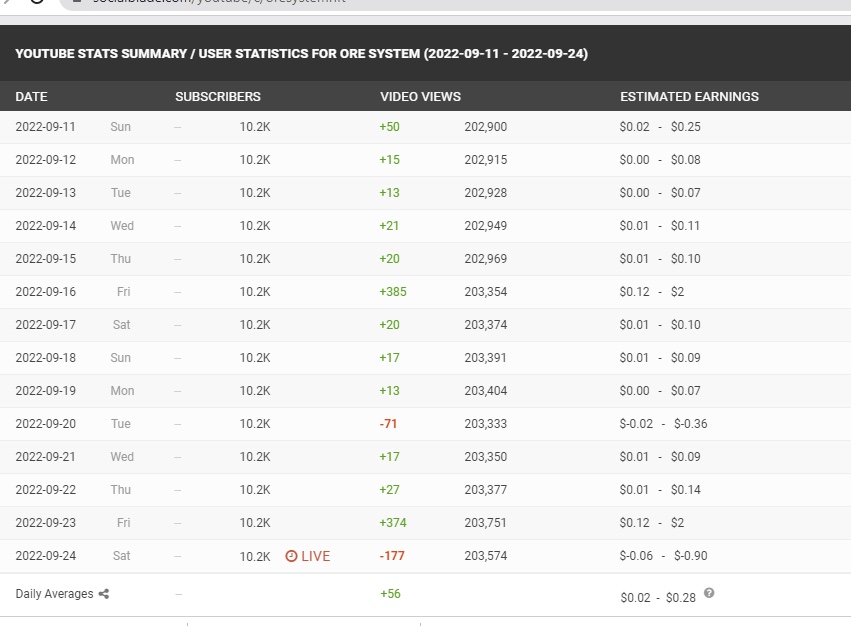Click total views 203,350
The height and width of the screenshot is (626, 851).
(x=486, y=457)
